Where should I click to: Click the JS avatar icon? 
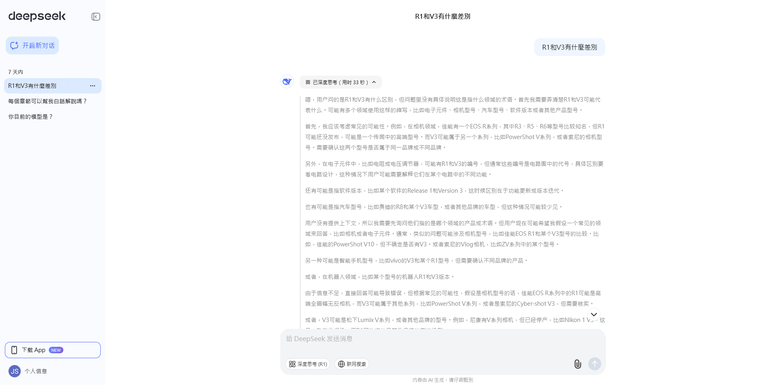pos(14,371)
